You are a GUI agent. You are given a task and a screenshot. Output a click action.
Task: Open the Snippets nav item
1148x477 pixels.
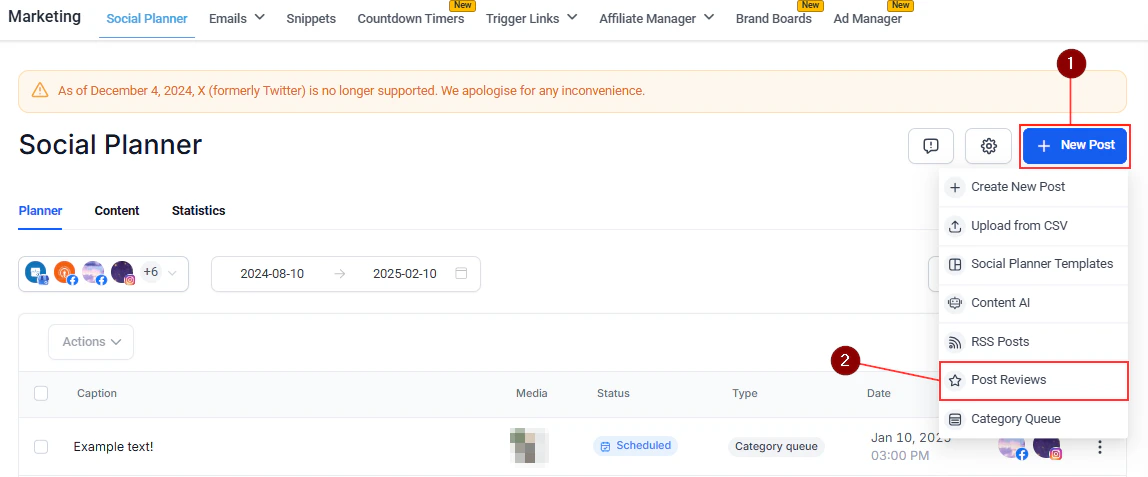coord(311,19)
